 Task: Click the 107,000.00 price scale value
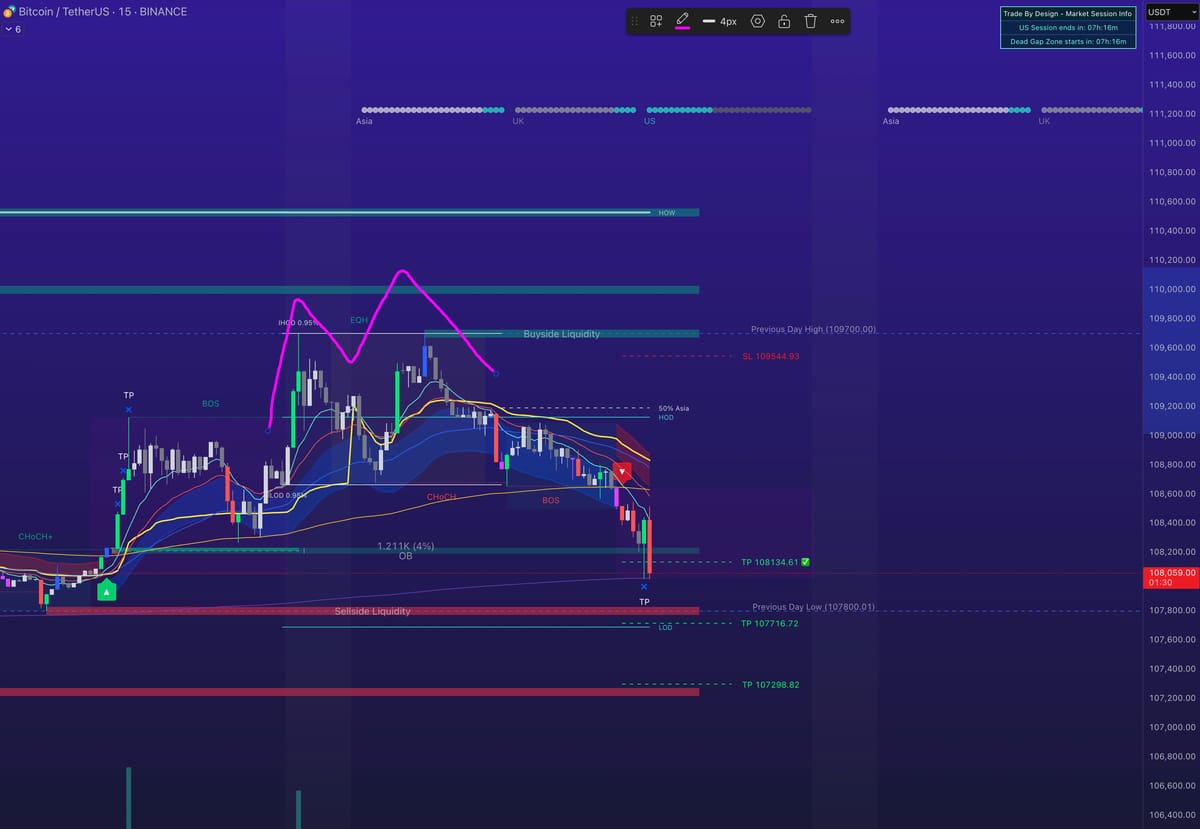pos(1170,727)
